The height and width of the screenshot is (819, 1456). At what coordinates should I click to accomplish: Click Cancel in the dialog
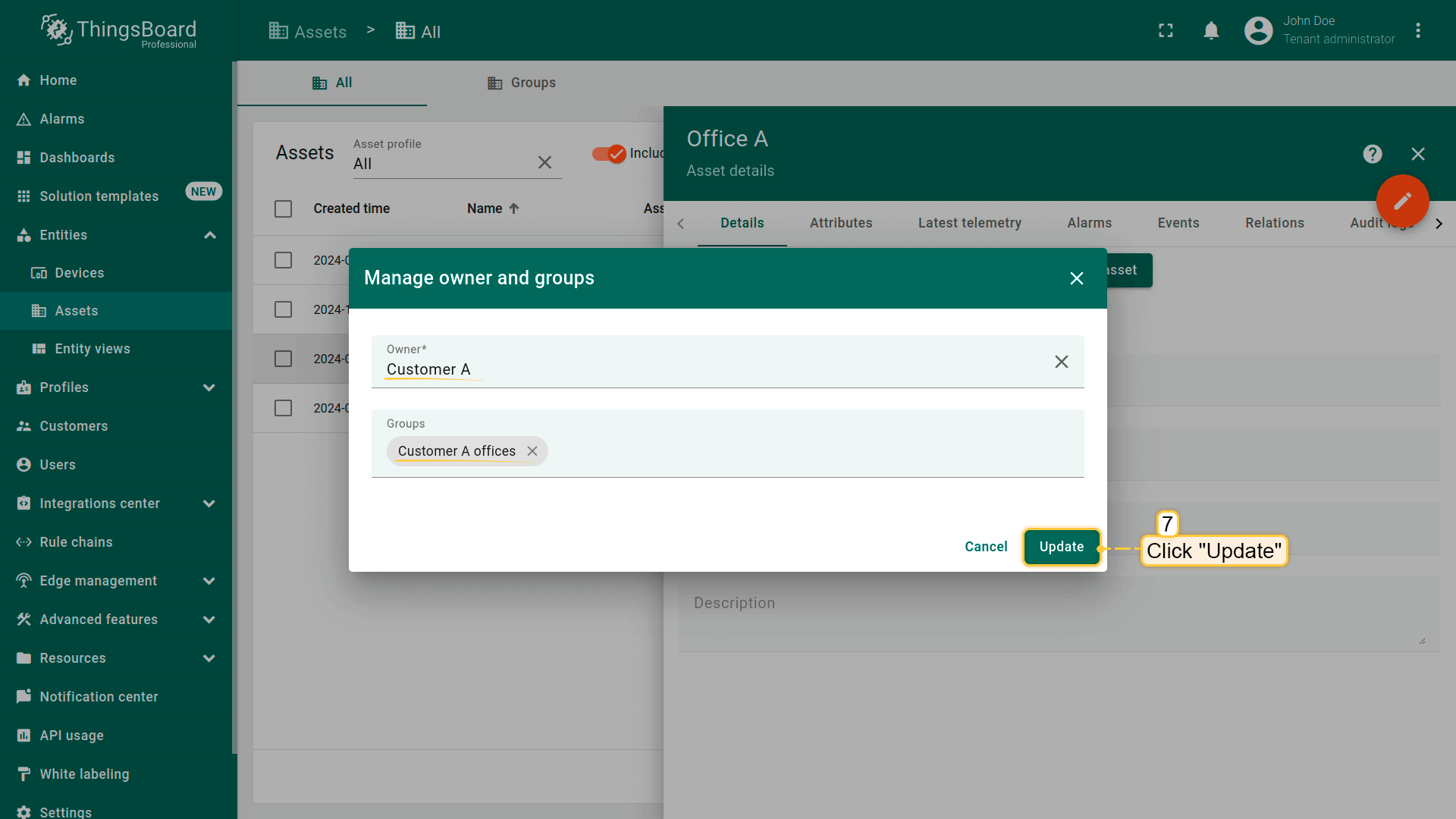[x=985, y=547]
